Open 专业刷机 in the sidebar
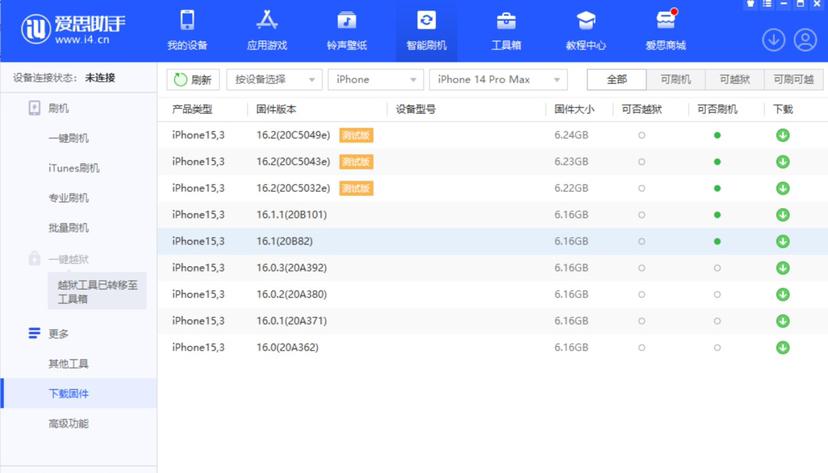Viewport: 828px width, 473px height. click(69, 198)
